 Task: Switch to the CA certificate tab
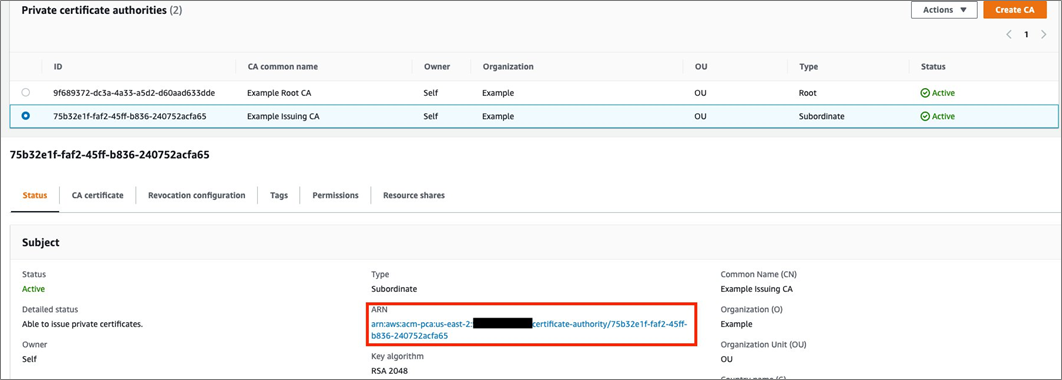click(x=98, y=195)
